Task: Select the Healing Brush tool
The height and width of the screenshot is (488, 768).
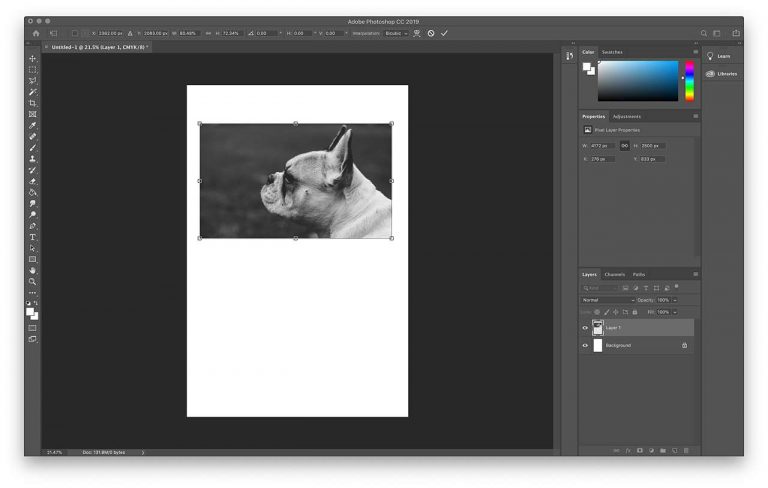Action: [32, 136]
